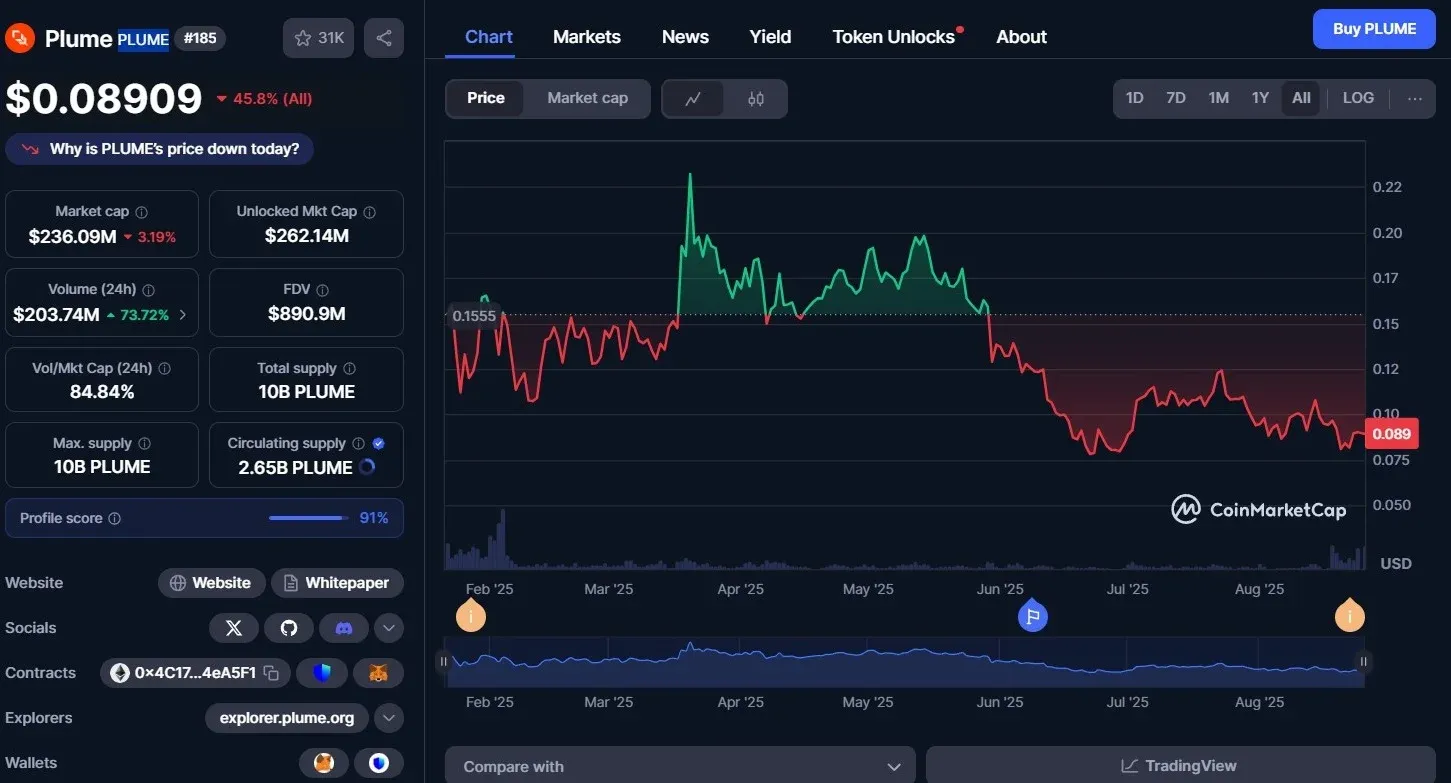1451x783 pixels.
Task: Open the Whitepaper button
Action: click(337, 583)
